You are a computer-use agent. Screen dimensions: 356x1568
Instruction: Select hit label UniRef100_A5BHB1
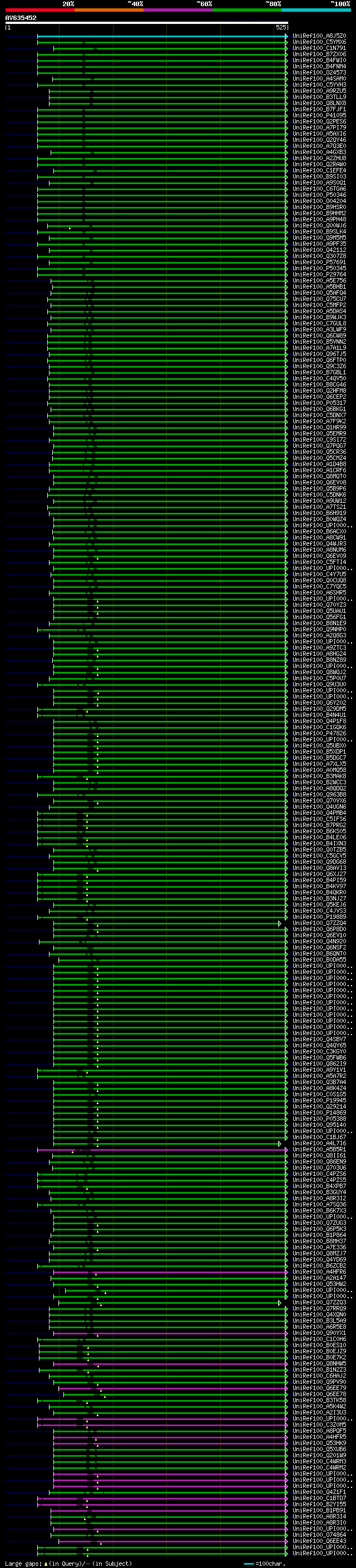pyautogui.click(x=319, y=286)
